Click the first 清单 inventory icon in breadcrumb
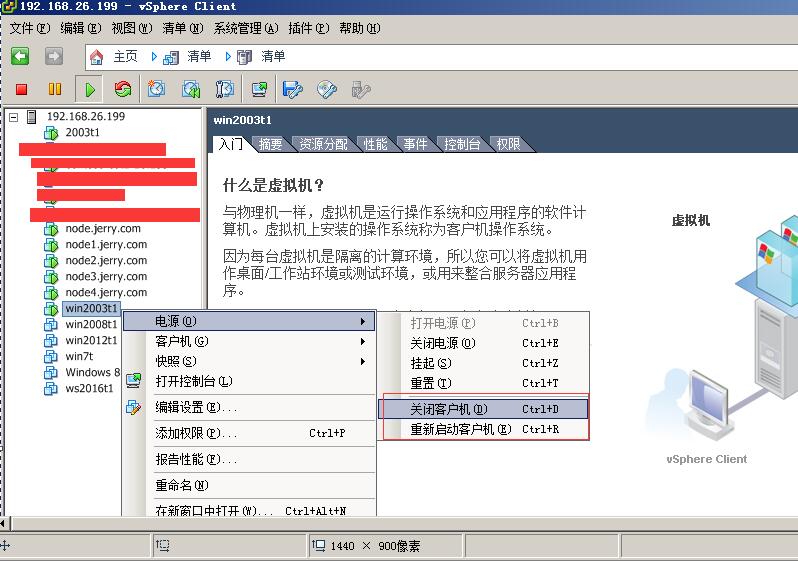The image size is (798, 561). click(171, 58)
